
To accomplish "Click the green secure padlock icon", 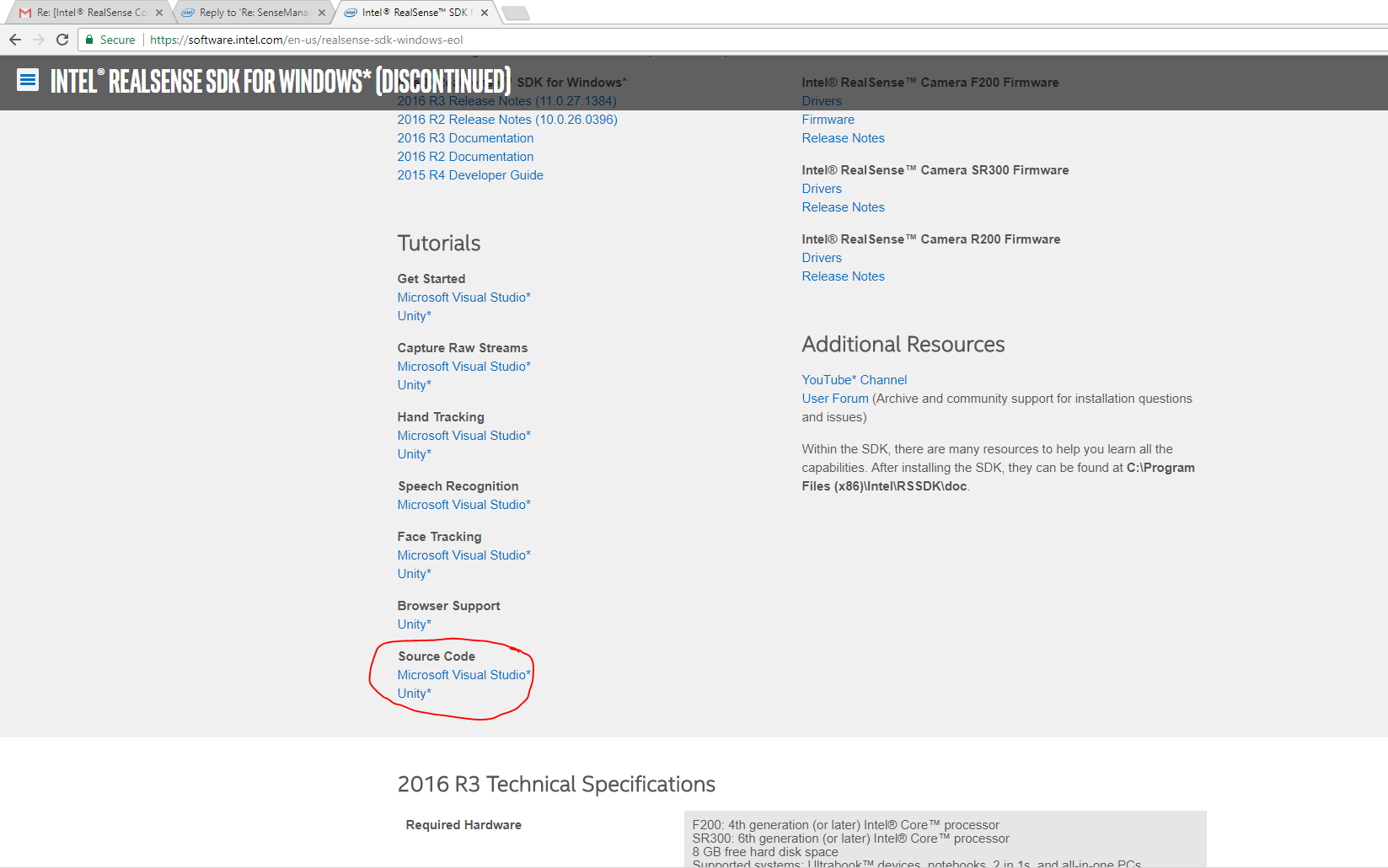I will pos(89,40).
